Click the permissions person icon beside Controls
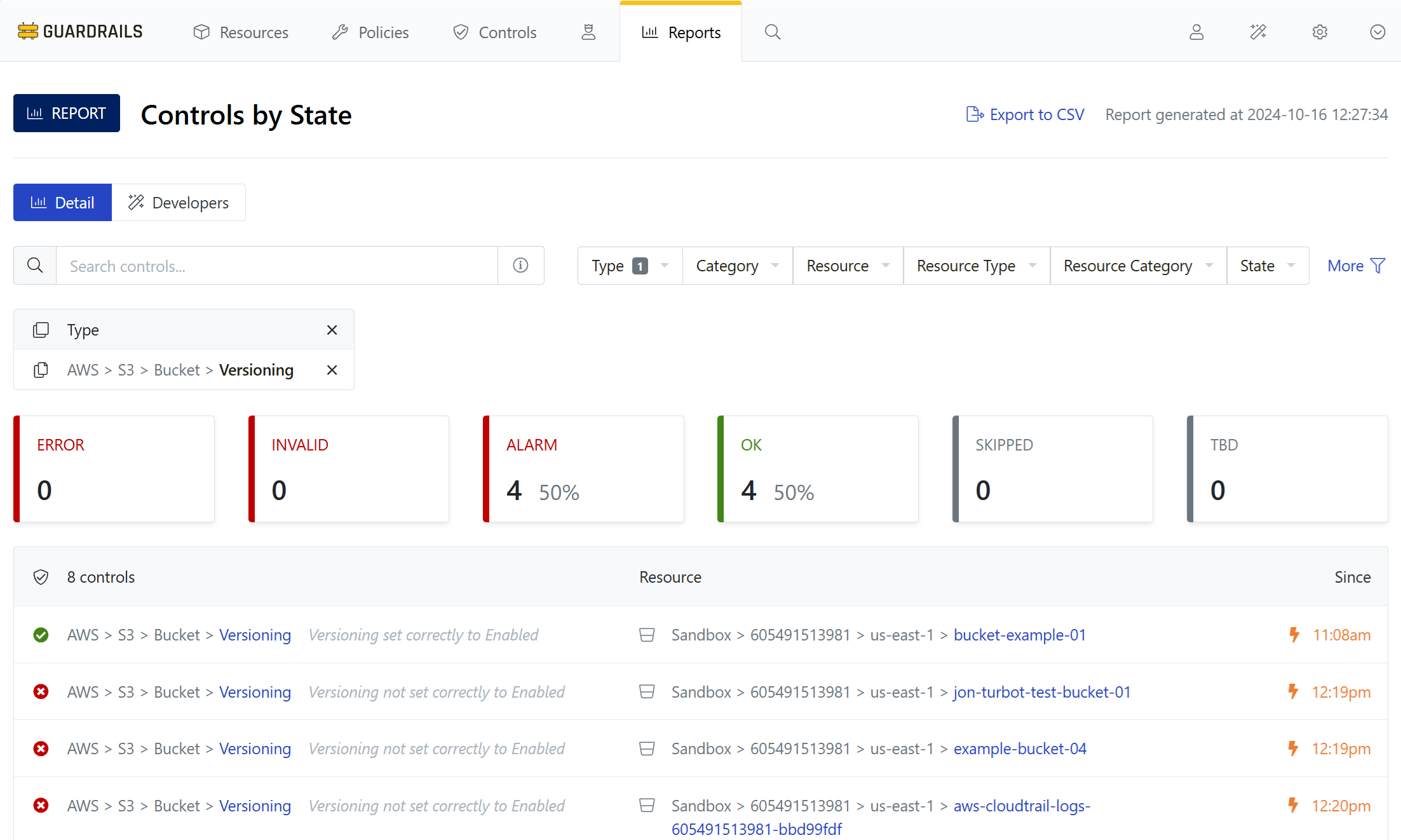The width and height of the screenshot is (1401, 840). (x=588, y=32)
